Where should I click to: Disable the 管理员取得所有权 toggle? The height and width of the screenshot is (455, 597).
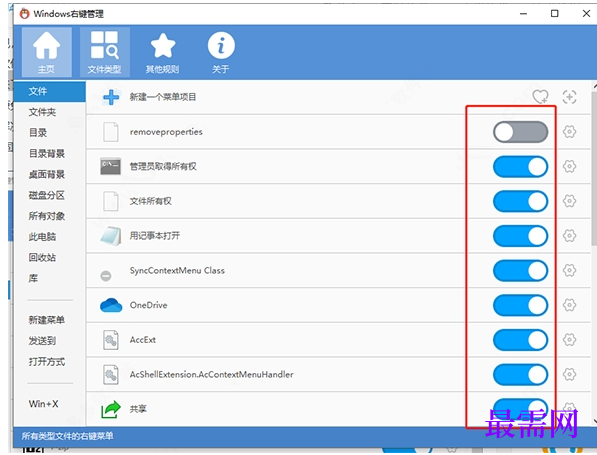tap(520, 167)
